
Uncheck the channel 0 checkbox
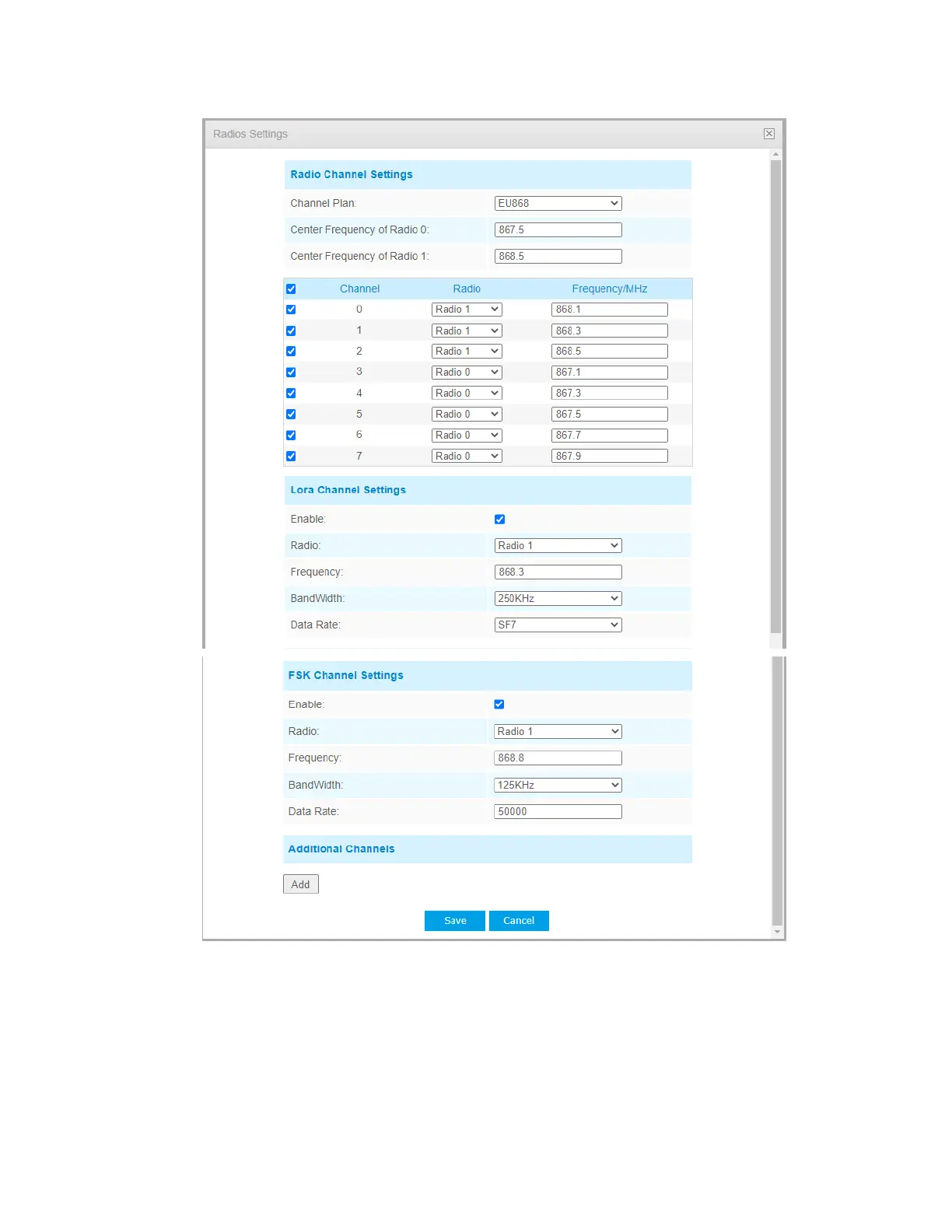[x=291, y=310]
